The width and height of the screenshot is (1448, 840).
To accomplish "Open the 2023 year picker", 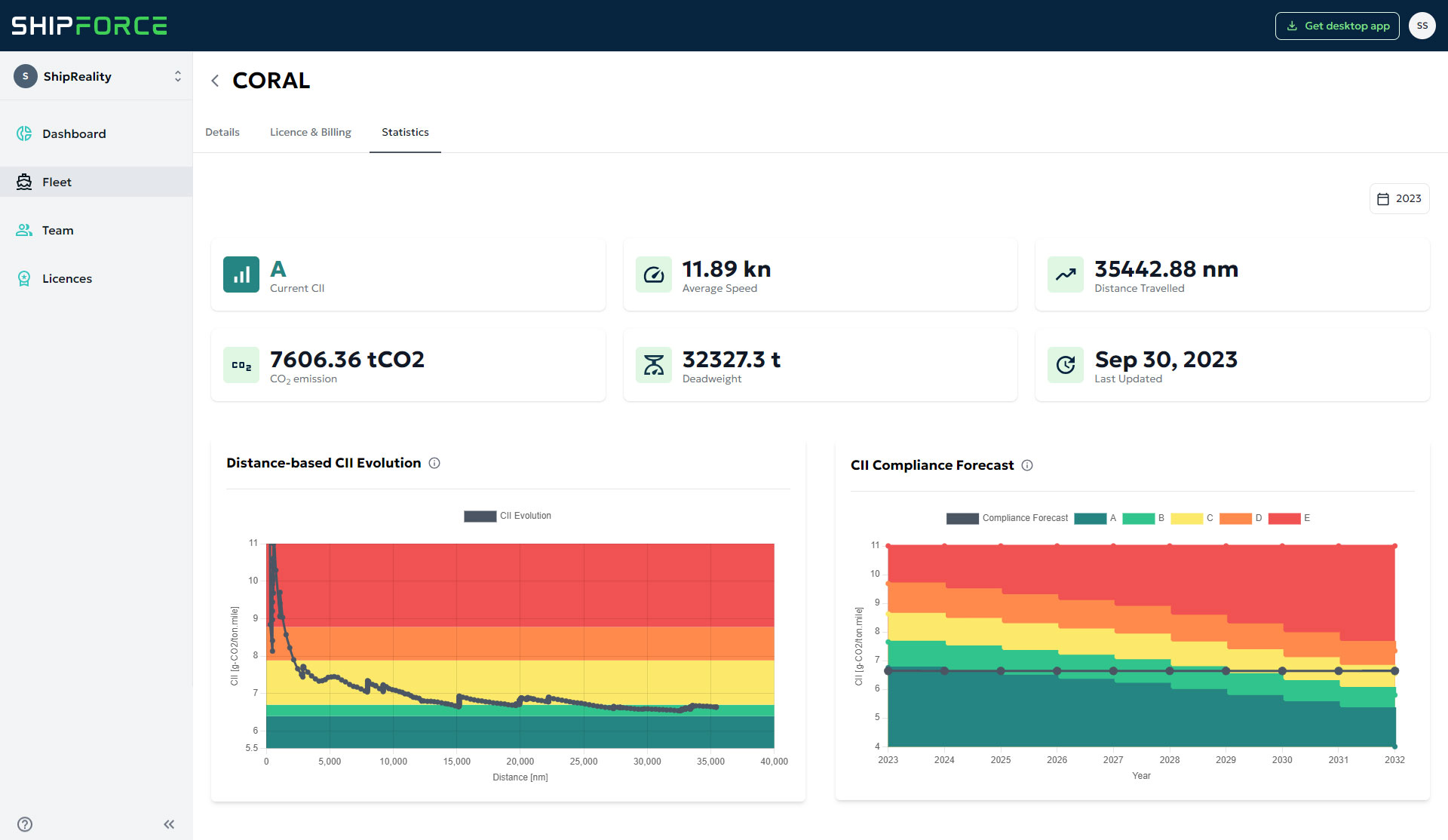I will pos(1399,199).
